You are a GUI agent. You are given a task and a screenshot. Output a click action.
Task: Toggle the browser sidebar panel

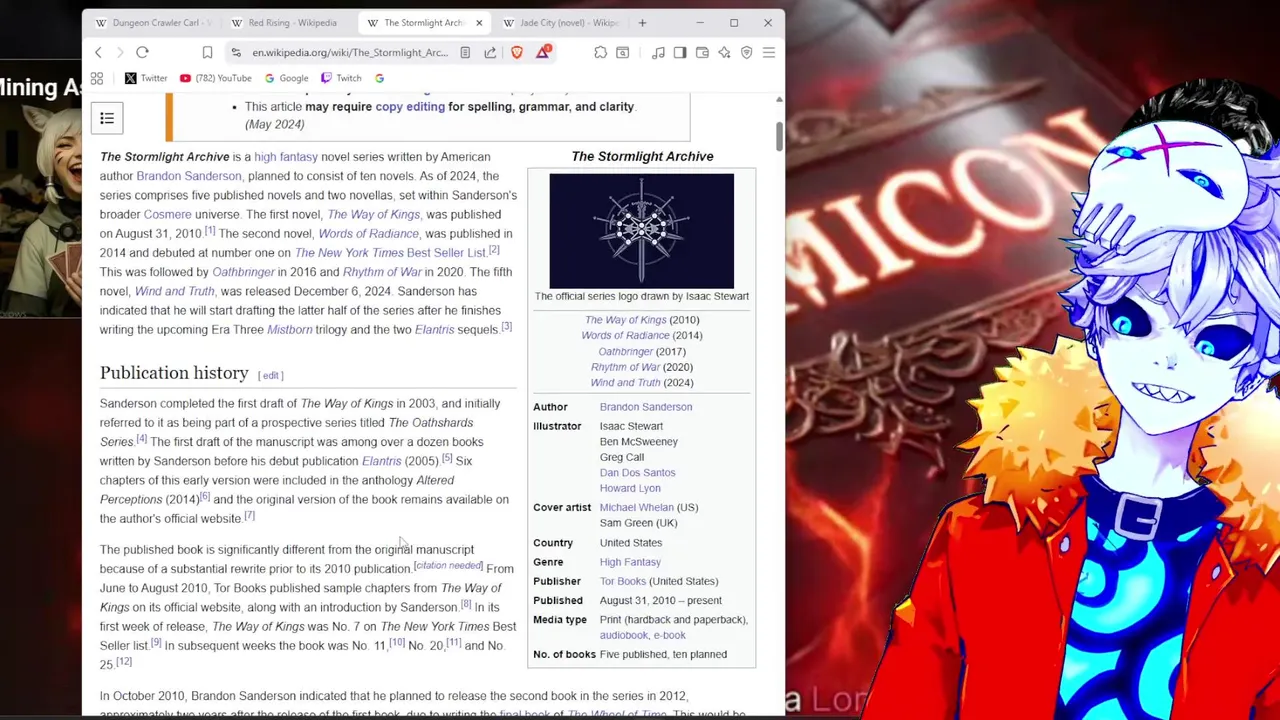(680, 52)
